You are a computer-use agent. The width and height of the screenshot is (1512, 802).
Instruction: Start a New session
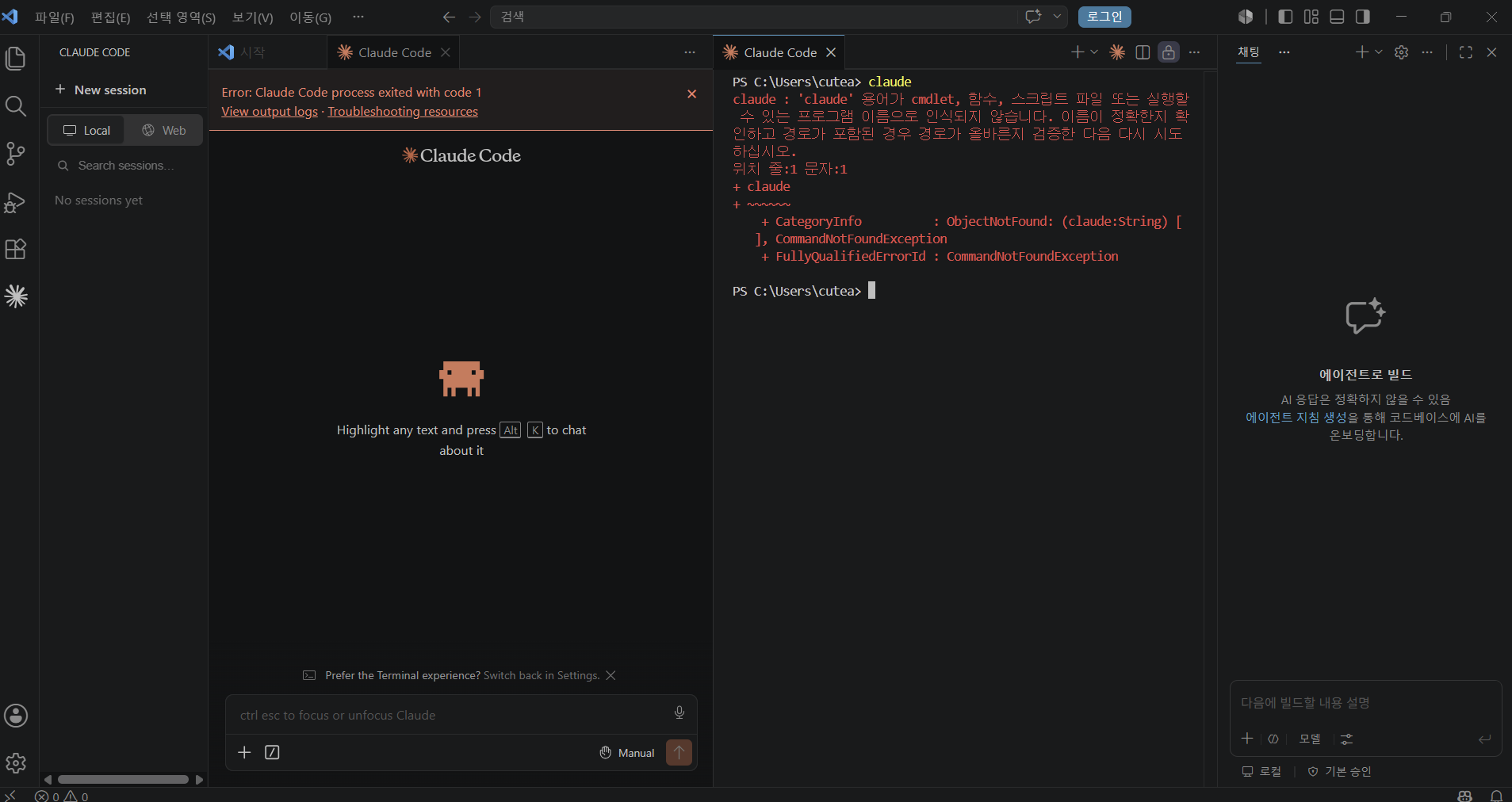(101, 90)
